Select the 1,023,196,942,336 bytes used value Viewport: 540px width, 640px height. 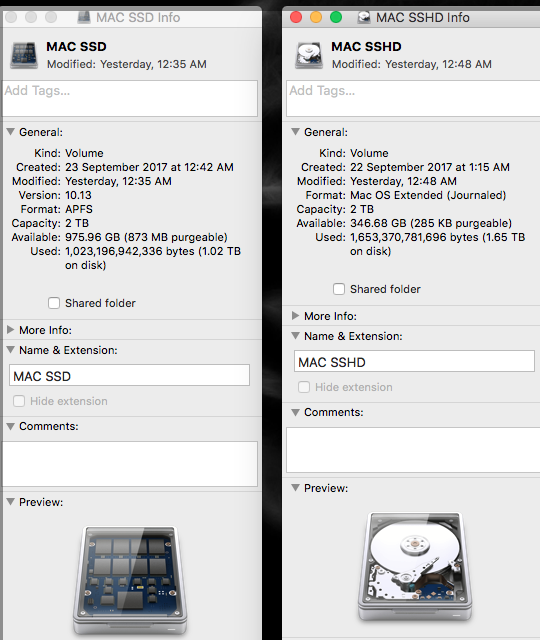click(153, 258)
